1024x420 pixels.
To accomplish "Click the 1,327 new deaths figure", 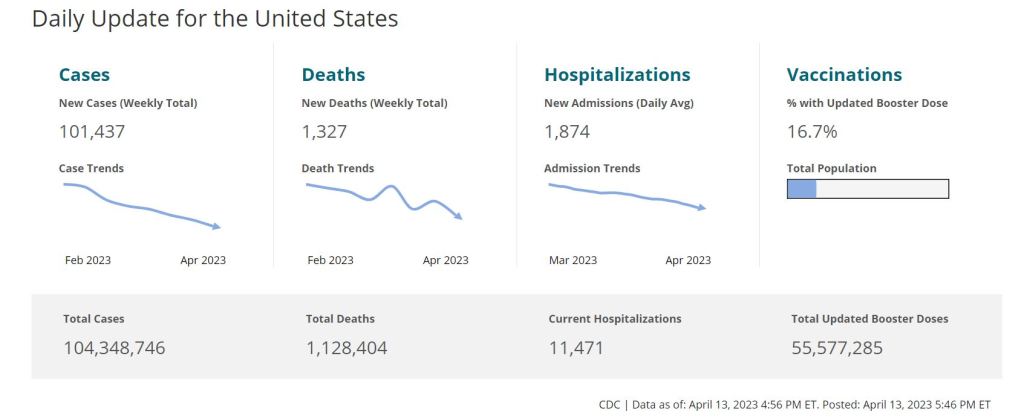I will [x=323, y=131].
